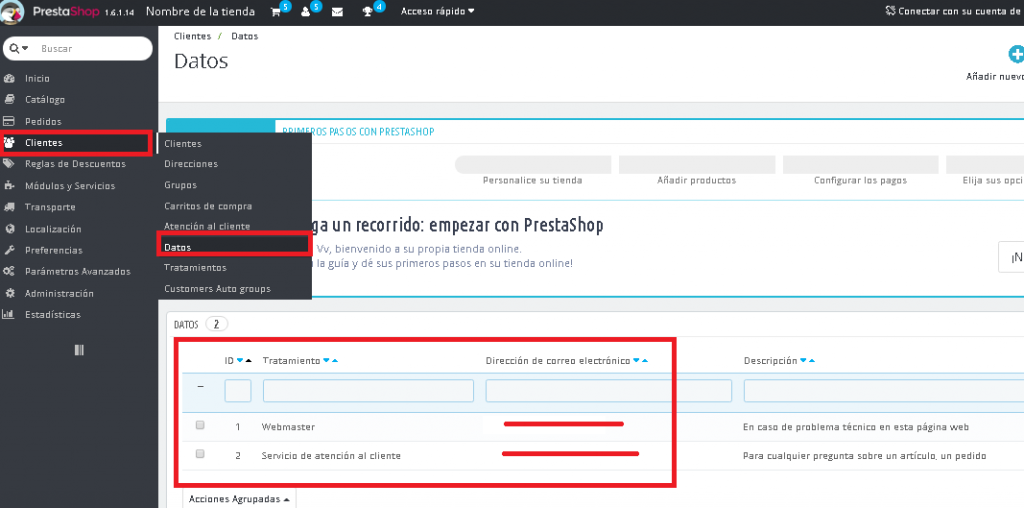The width and height of the screenshot is (1024, 508).
Task: Select the Servicio de atención al cliente checkbox
Action: [x=200, y=454]
